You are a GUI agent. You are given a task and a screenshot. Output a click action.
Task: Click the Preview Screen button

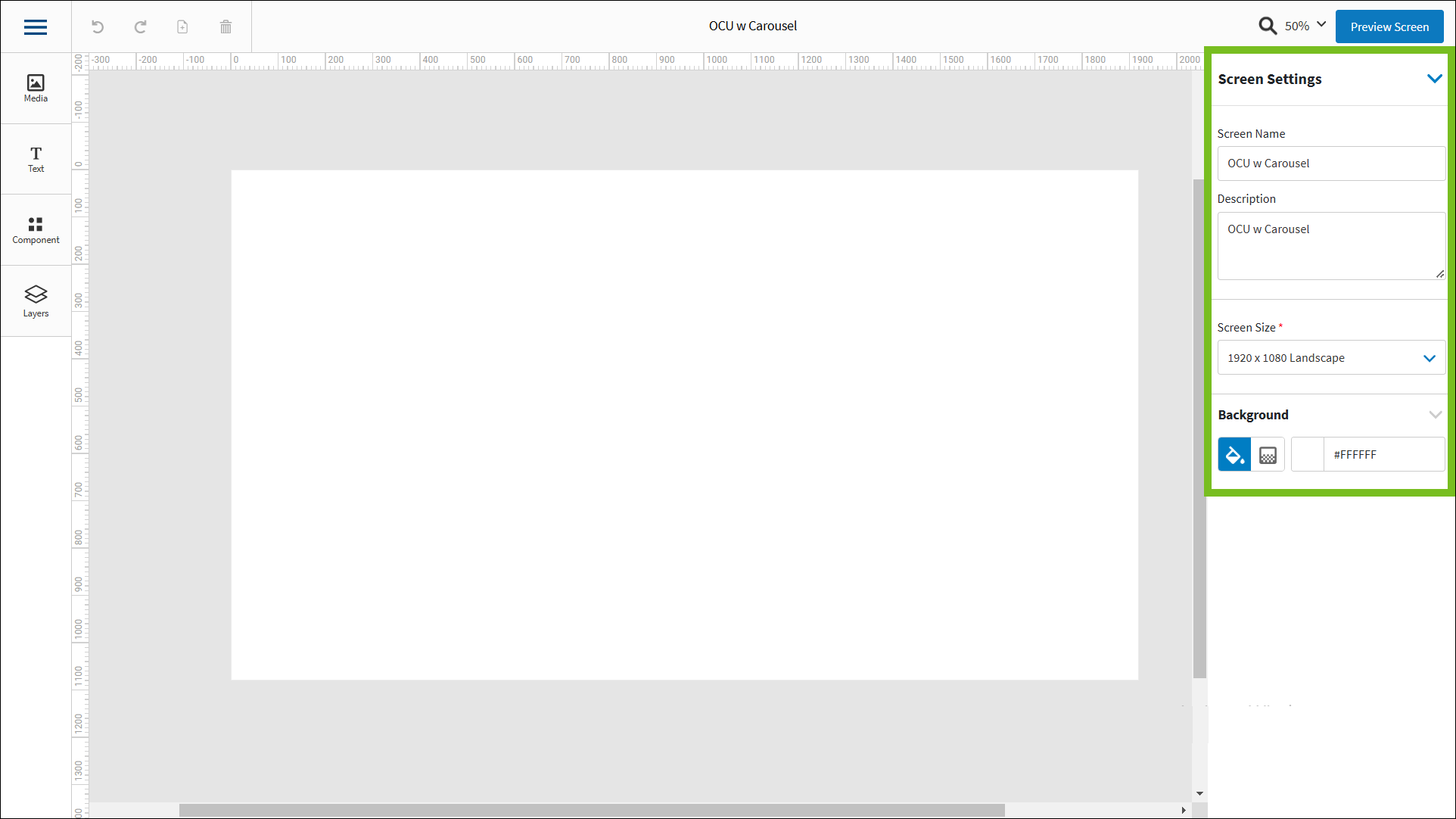pos(1389,26)
